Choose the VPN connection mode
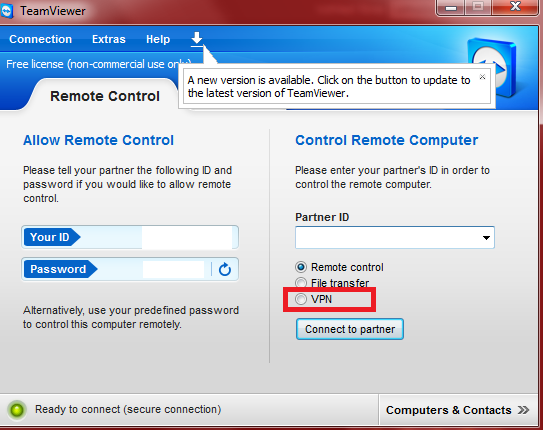546x430 pixels. pos(301,299)
